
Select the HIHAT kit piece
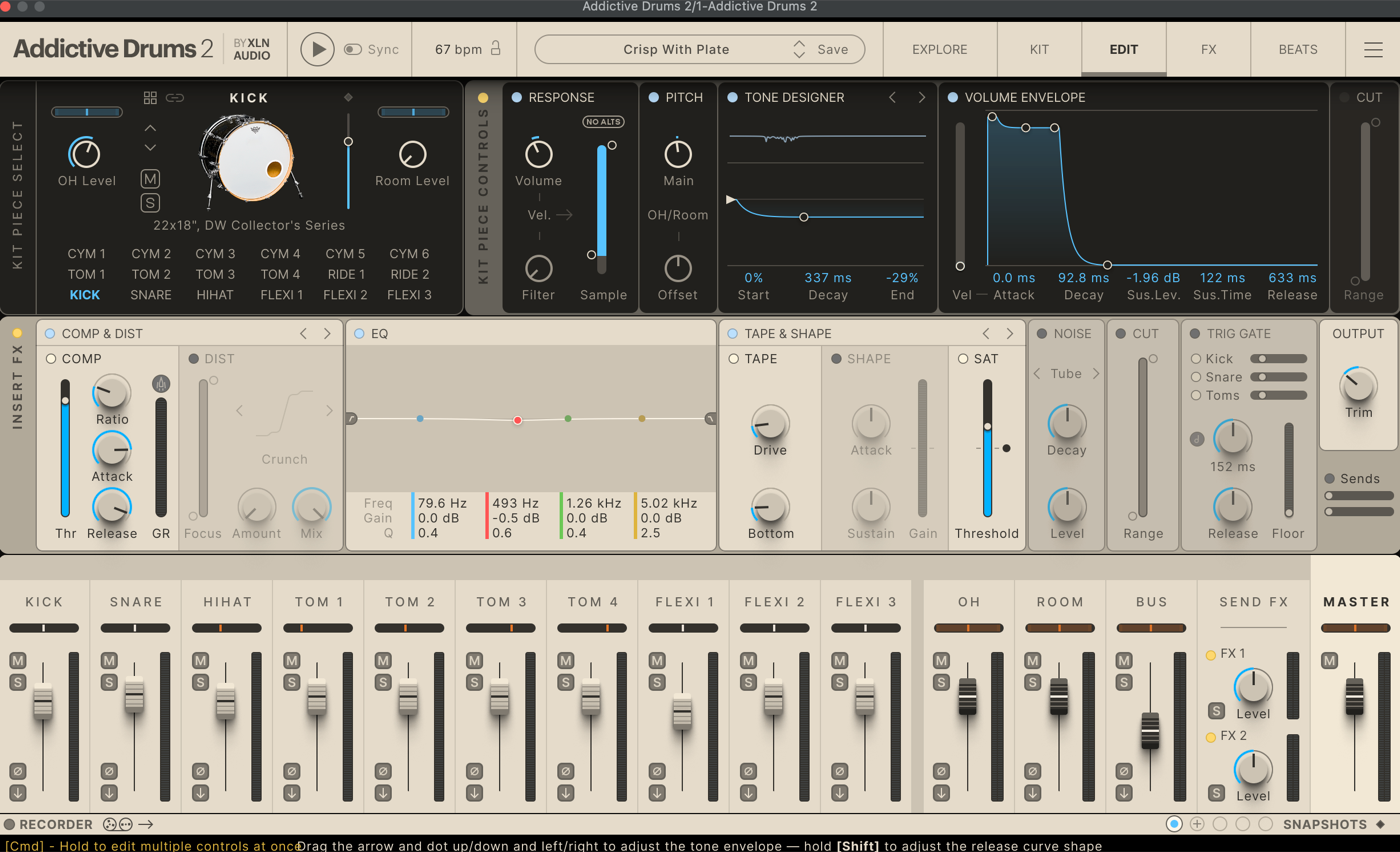point(216,295)
